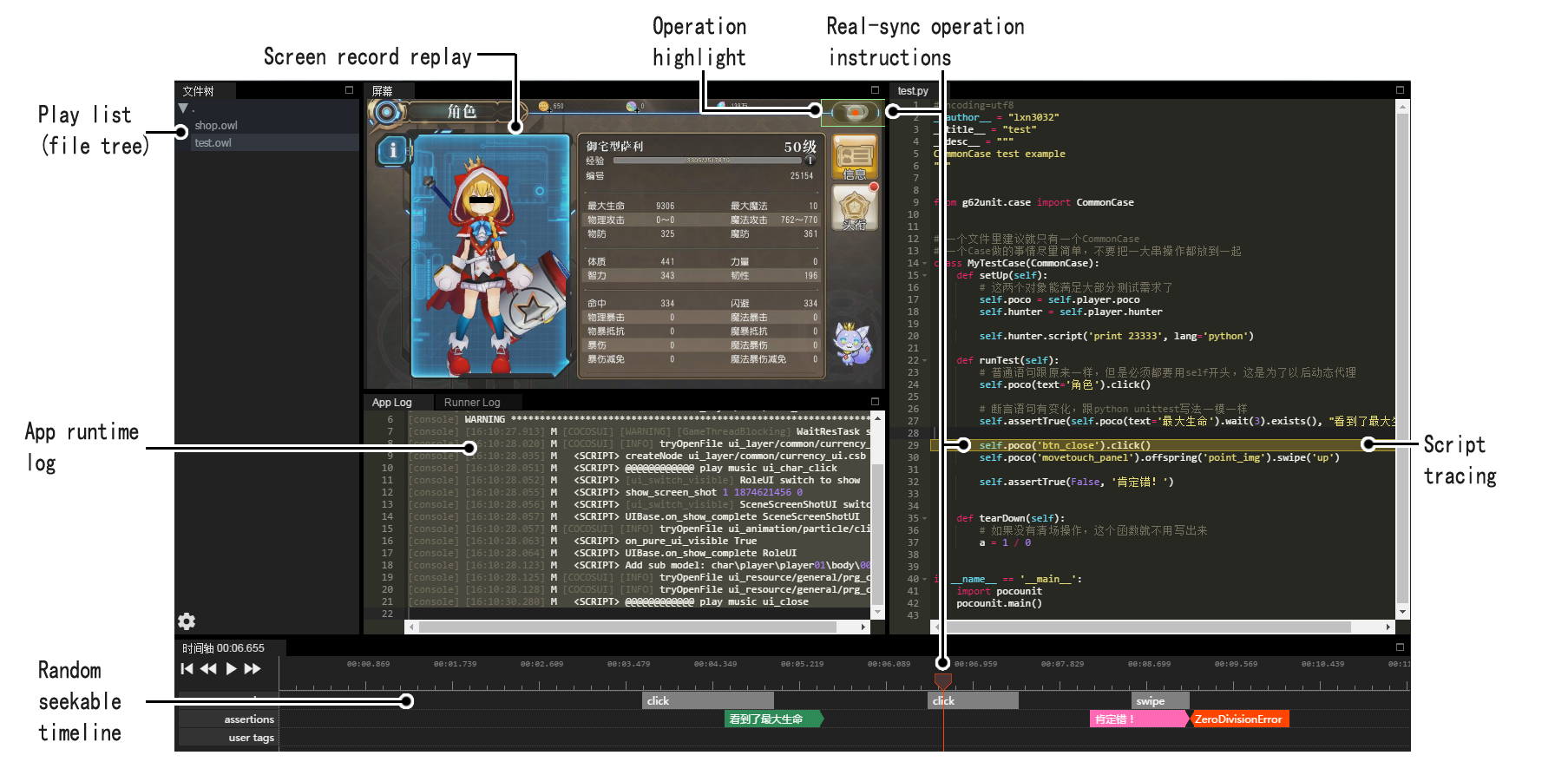Select the test.py editor tab

913,90
